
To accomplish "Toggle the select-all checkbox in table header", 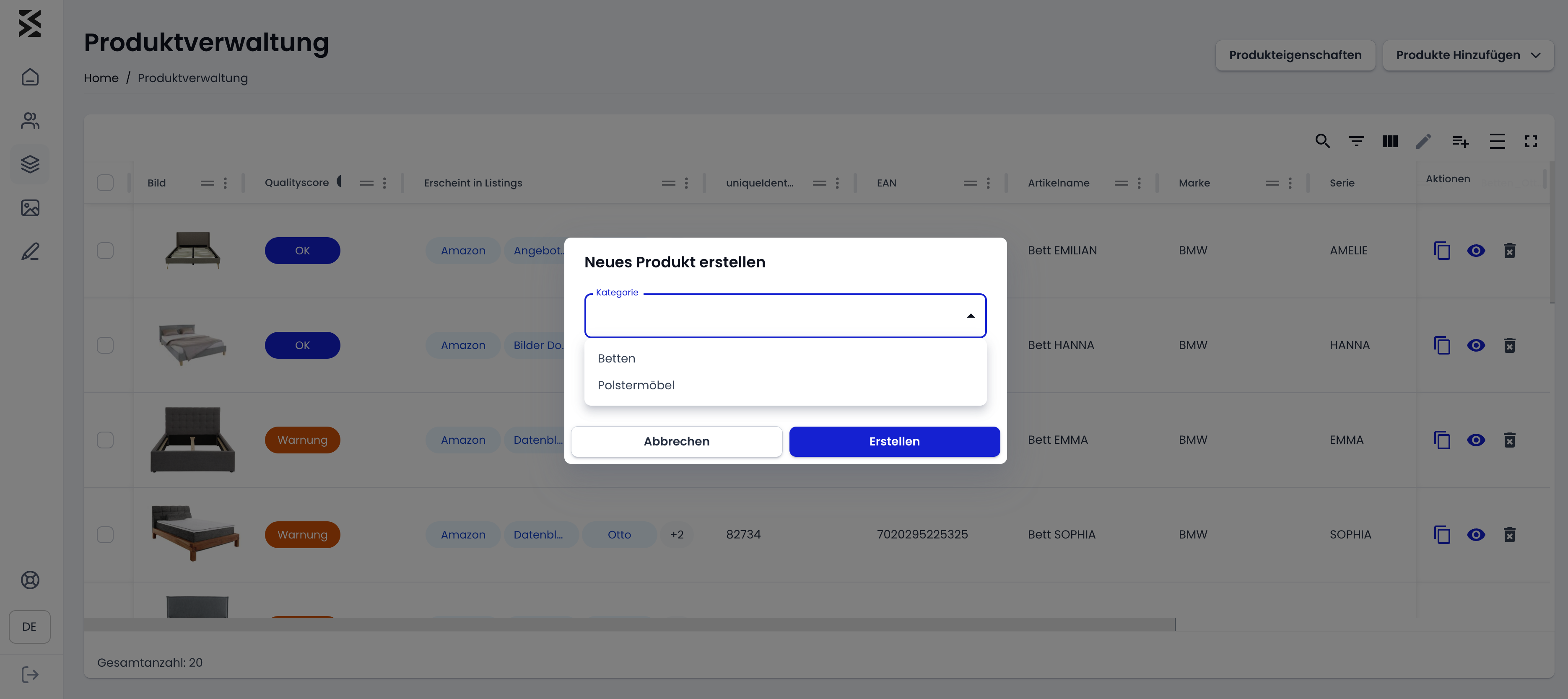I will pos(105,183).
